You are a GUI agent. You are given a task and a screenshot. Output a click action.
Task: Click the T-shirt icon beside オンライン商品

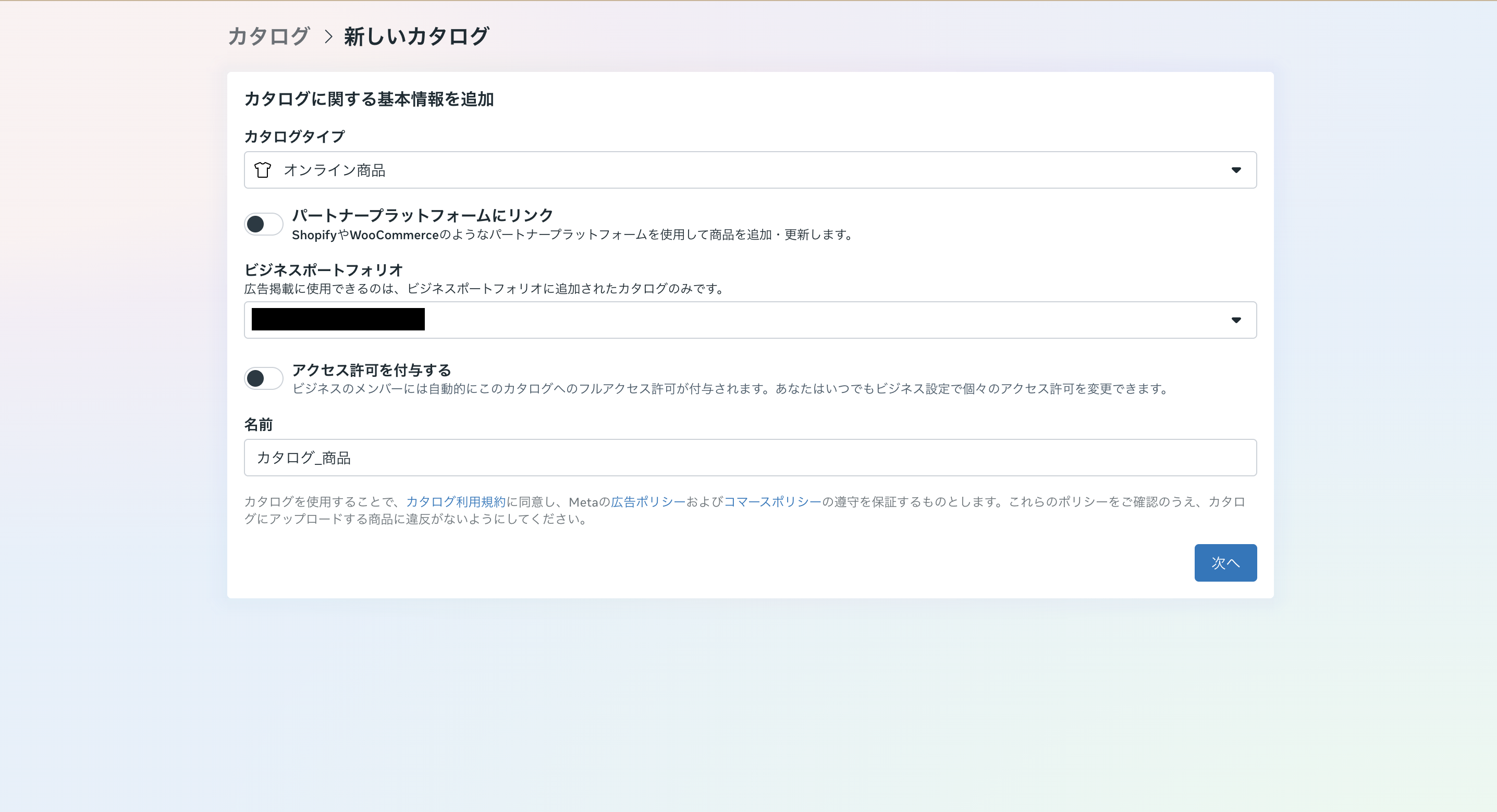(x=263, y=170)
